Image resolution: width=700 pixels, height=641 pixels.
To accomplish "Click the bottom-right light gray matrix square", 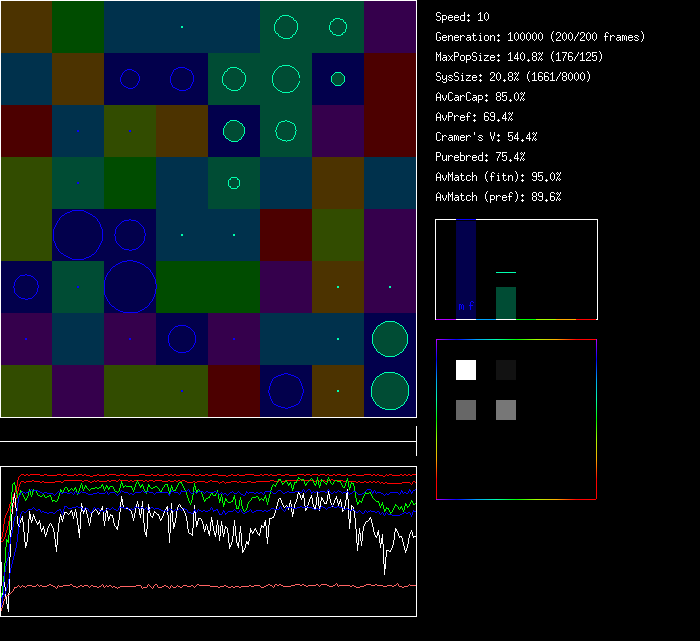I will [506, 410].
